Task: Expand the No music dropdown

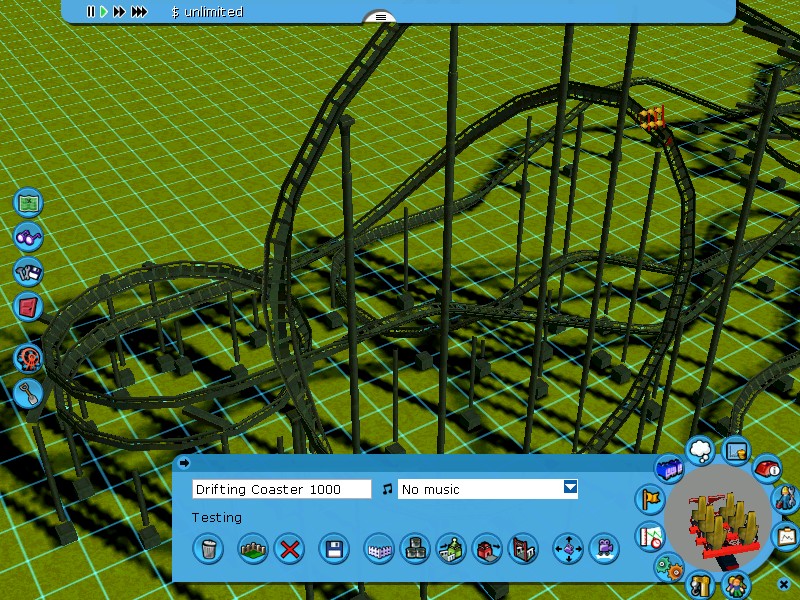Action: 570,488
